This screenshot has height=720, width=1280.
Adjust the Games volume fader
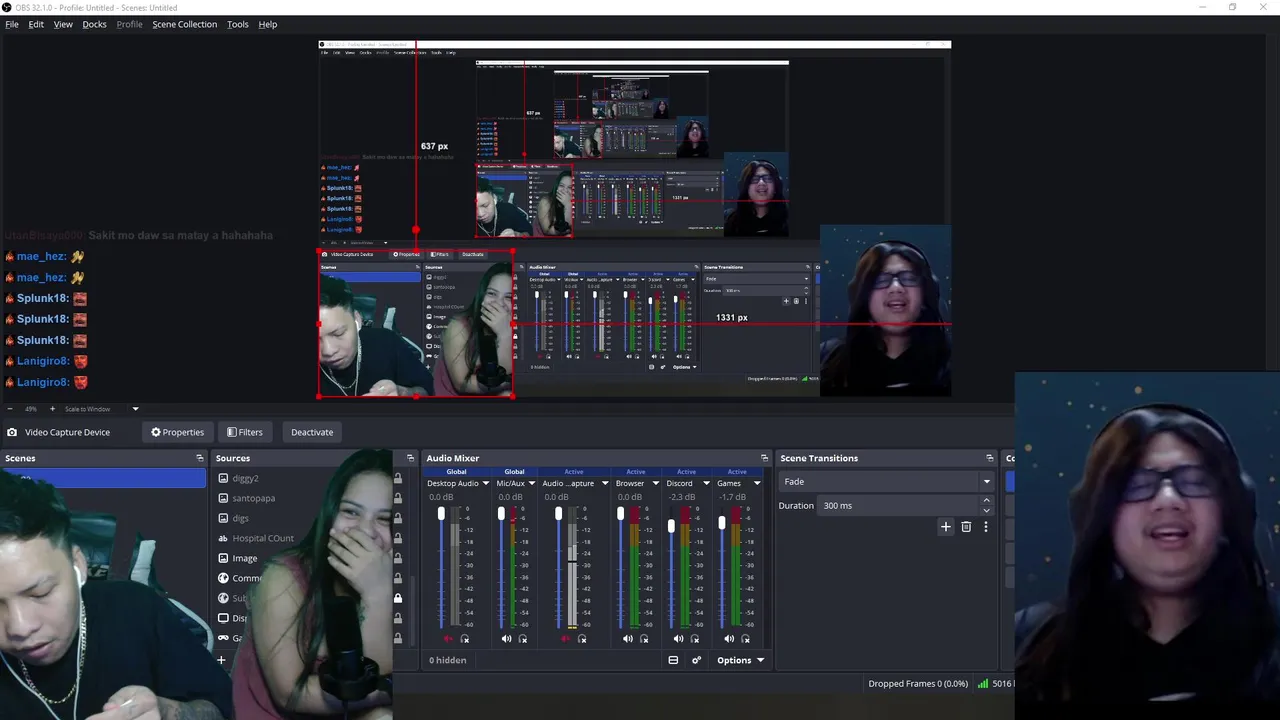pyautogui.click(x=722, y=523)
